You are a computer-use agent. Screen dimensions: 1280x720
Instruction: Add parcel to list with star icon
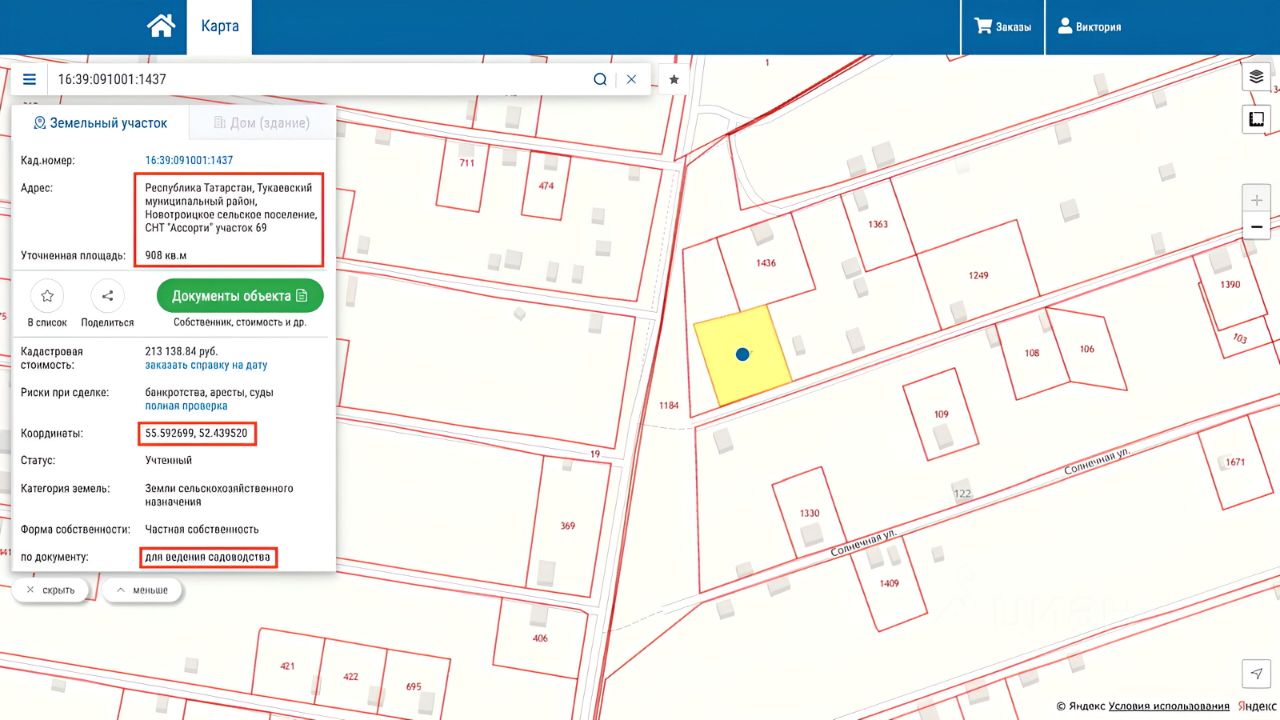47,296
